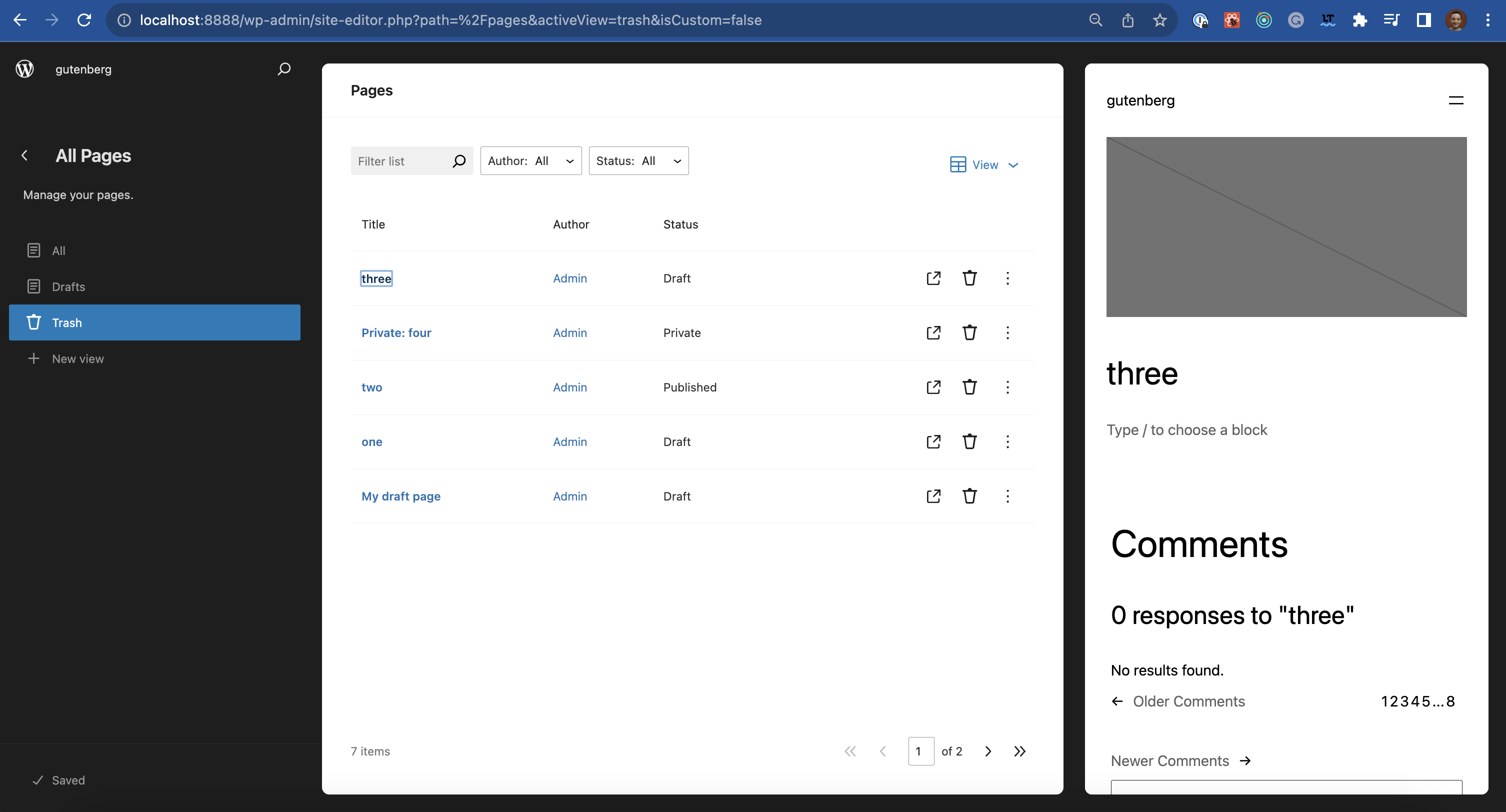Open the Drafts view
The image size is (1506, 812).
(68, 286)
